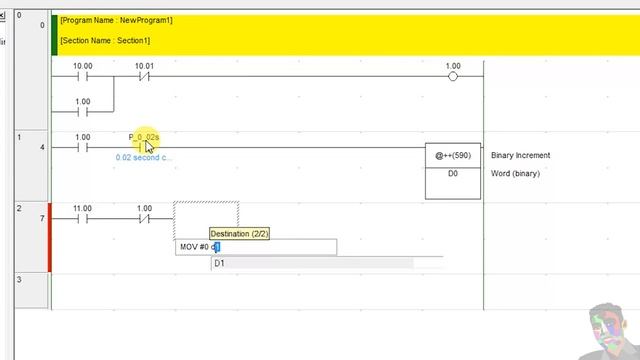
Task: Select the 1.00 closed contact in rung 2
Action: coord(144,218)
